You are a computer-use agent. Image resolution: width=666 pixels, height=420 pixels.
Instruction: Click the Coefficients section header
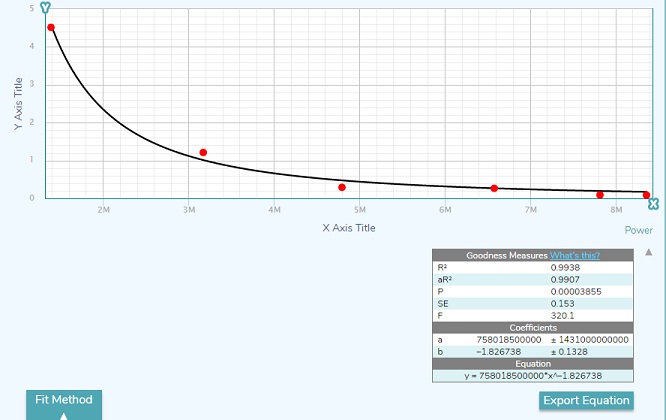[x=533, y=328]
